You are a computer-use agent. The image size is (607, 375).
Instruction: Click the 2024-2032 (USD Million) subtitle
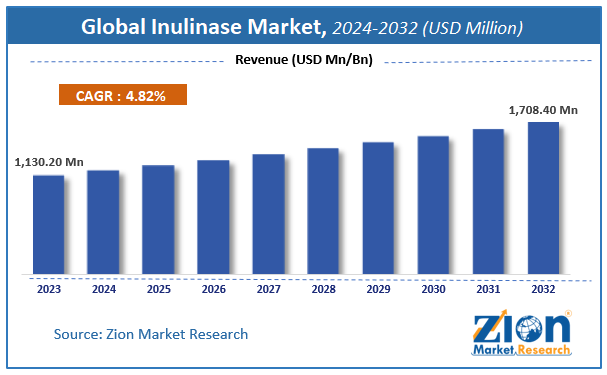click(427, 28)
